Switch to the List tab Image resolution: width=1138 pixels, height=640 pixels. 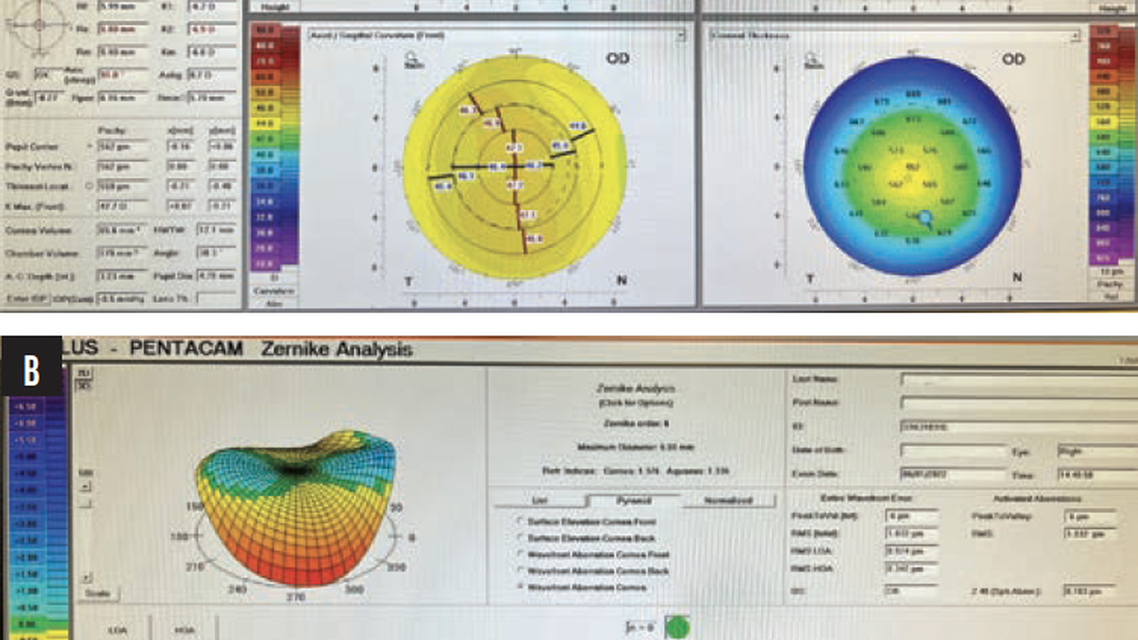coord(539,501)
